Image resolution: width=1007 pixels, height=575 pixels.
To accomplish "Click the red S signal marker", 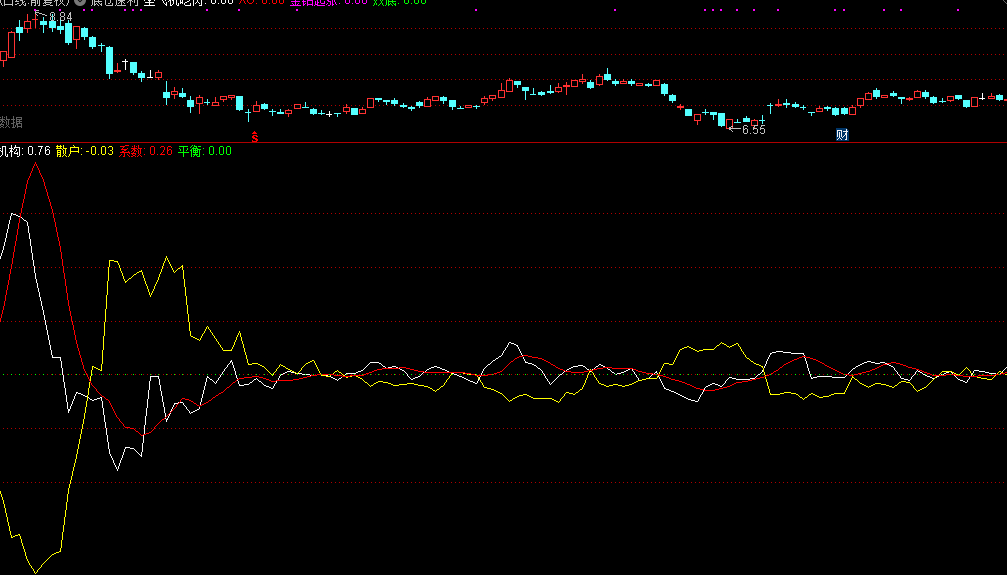I will (254, 135).
